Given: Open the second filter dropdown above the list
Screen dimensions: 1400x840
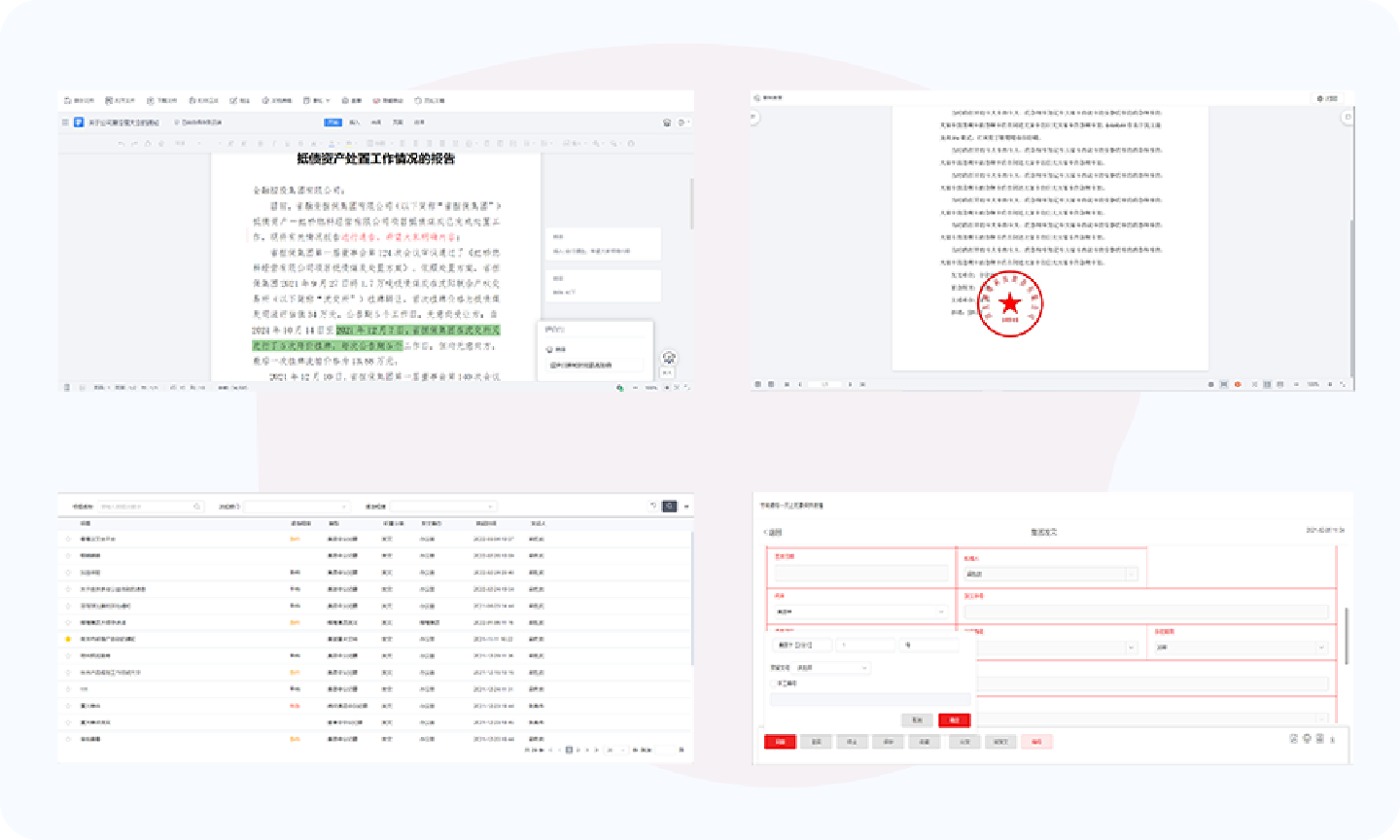Looking at the screenshot, I should click(x=297, y=507).
